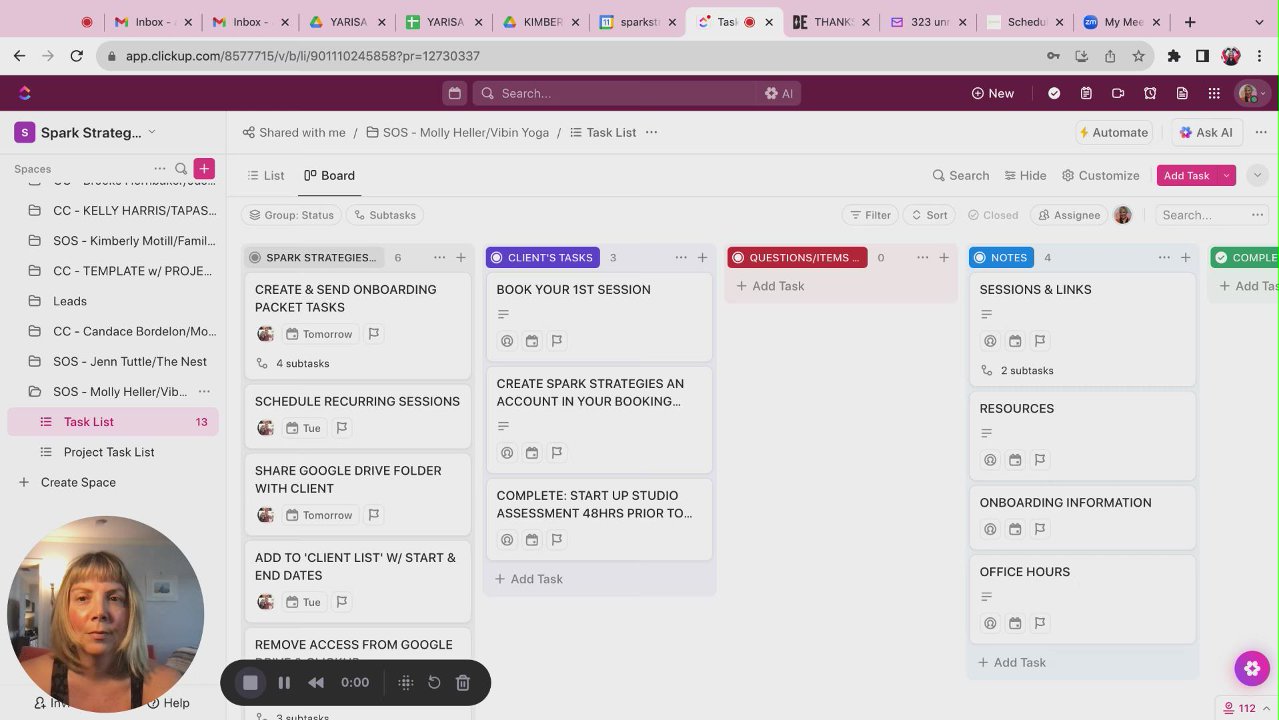Collapse the header using the round chevron button

[x=1258, y=175]
